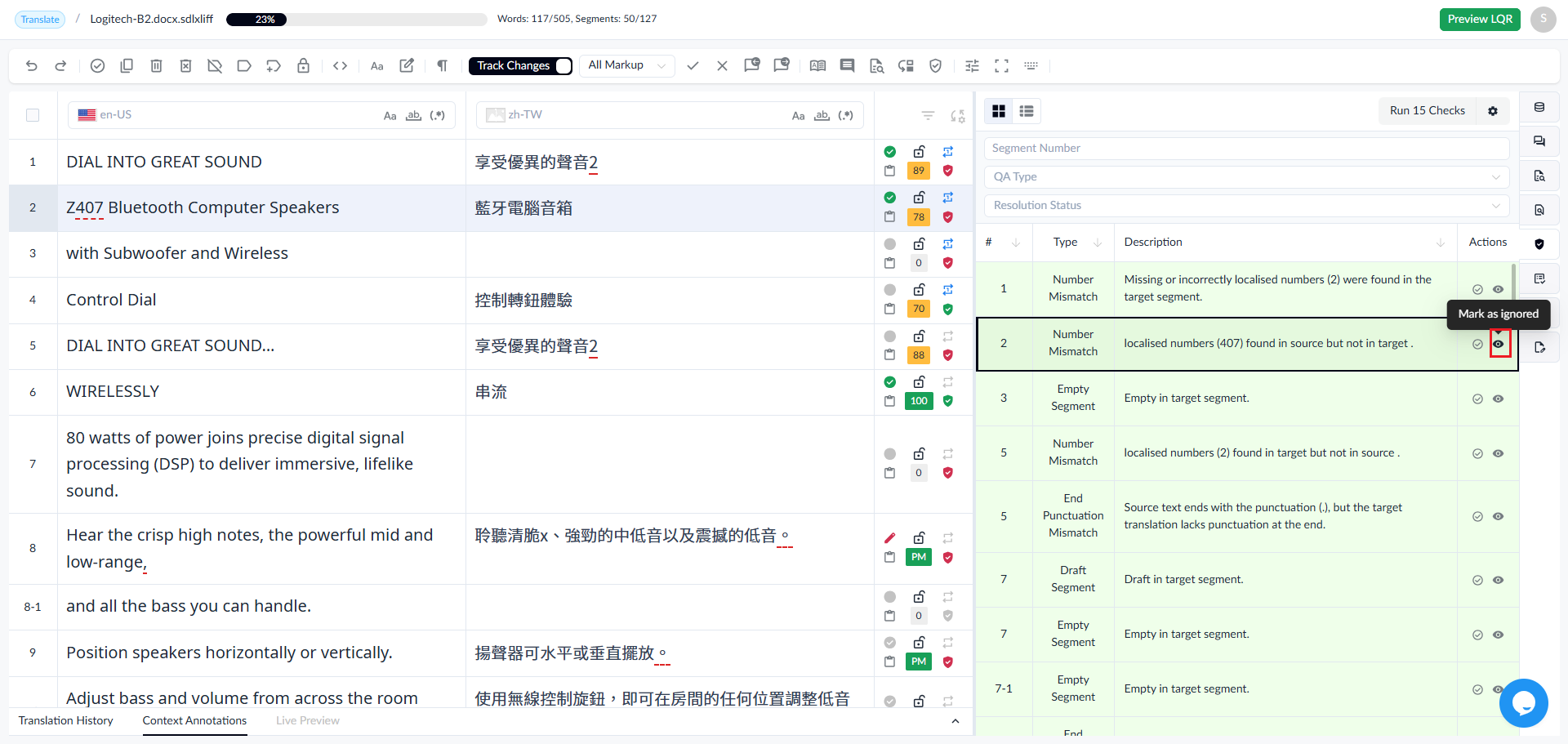The image size is (1568, 744).
Task: Open the Translation History tab
Action: 66,720
